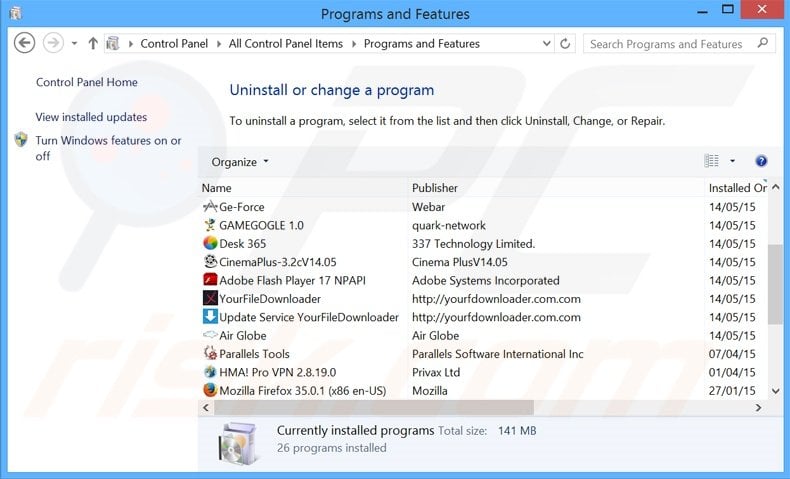Viewport: 790px width, 479px height.
Task: Select Parallels Tools entry name
Action: click(x=254, y=354)
